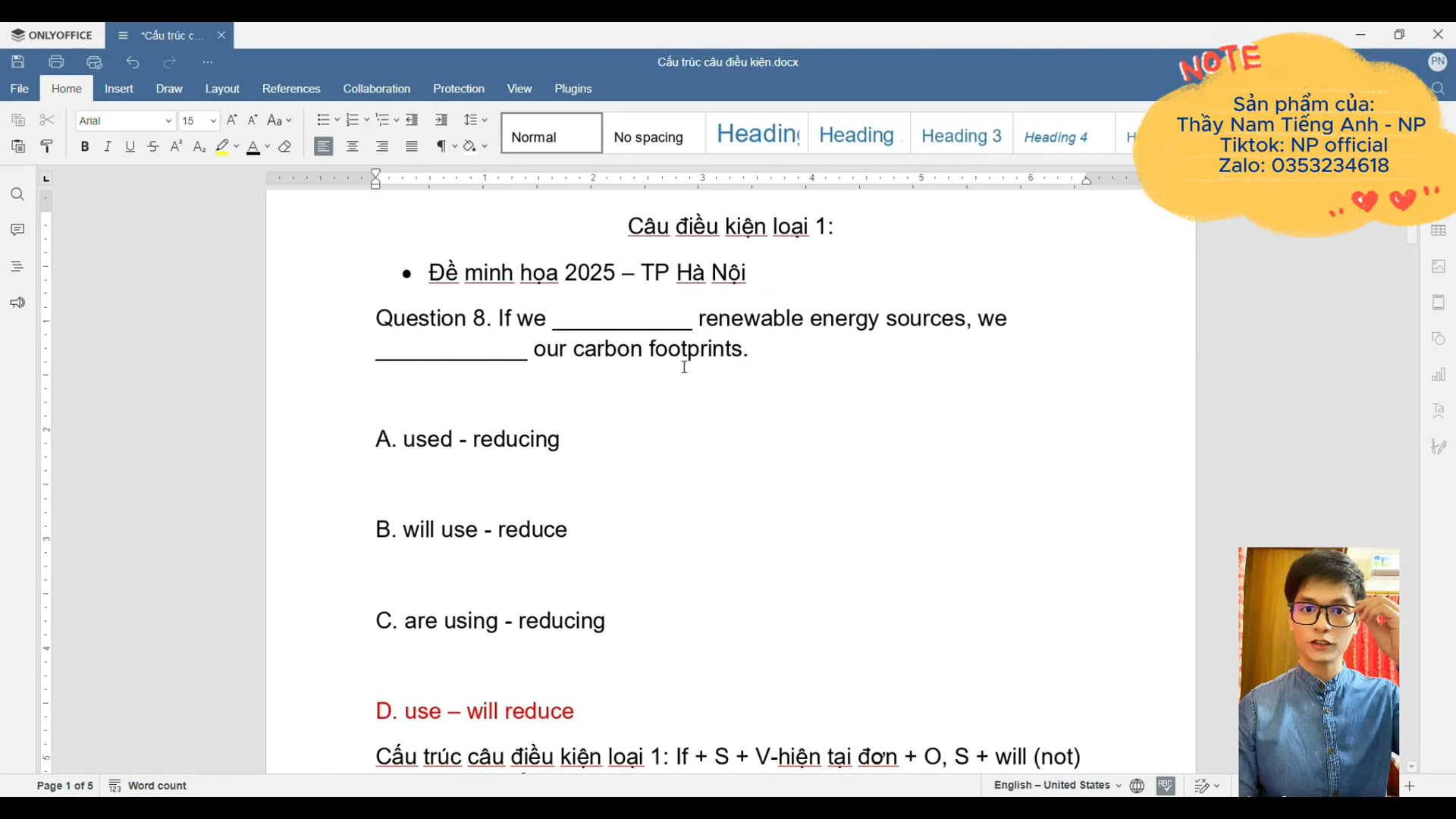The width and height of the screenshot is (1456, 819).
Task: Open the search panel on the left
Action: coord(17,194)
